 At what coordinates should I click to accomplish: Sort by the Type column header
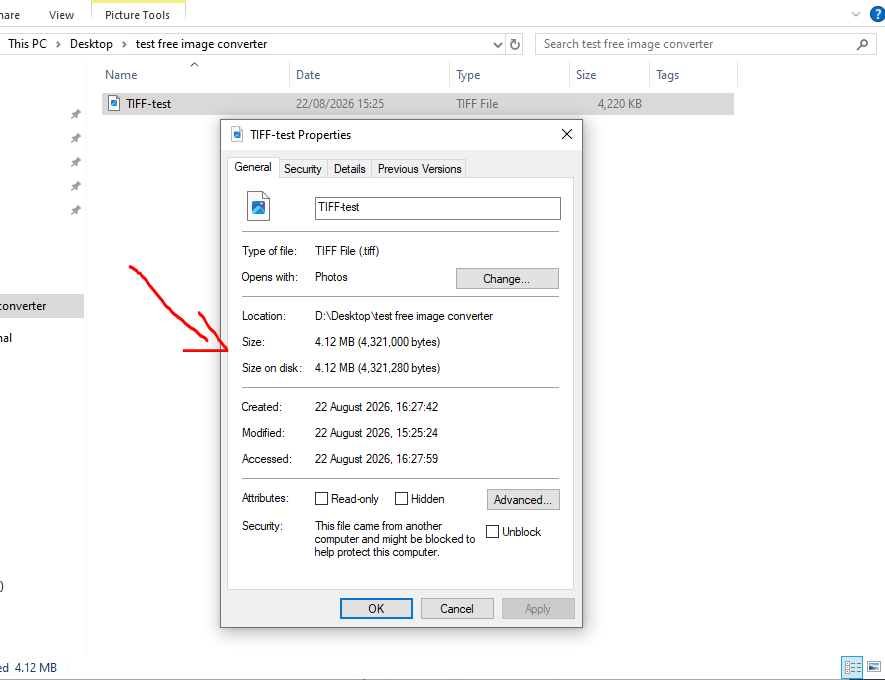pos(510,74)
